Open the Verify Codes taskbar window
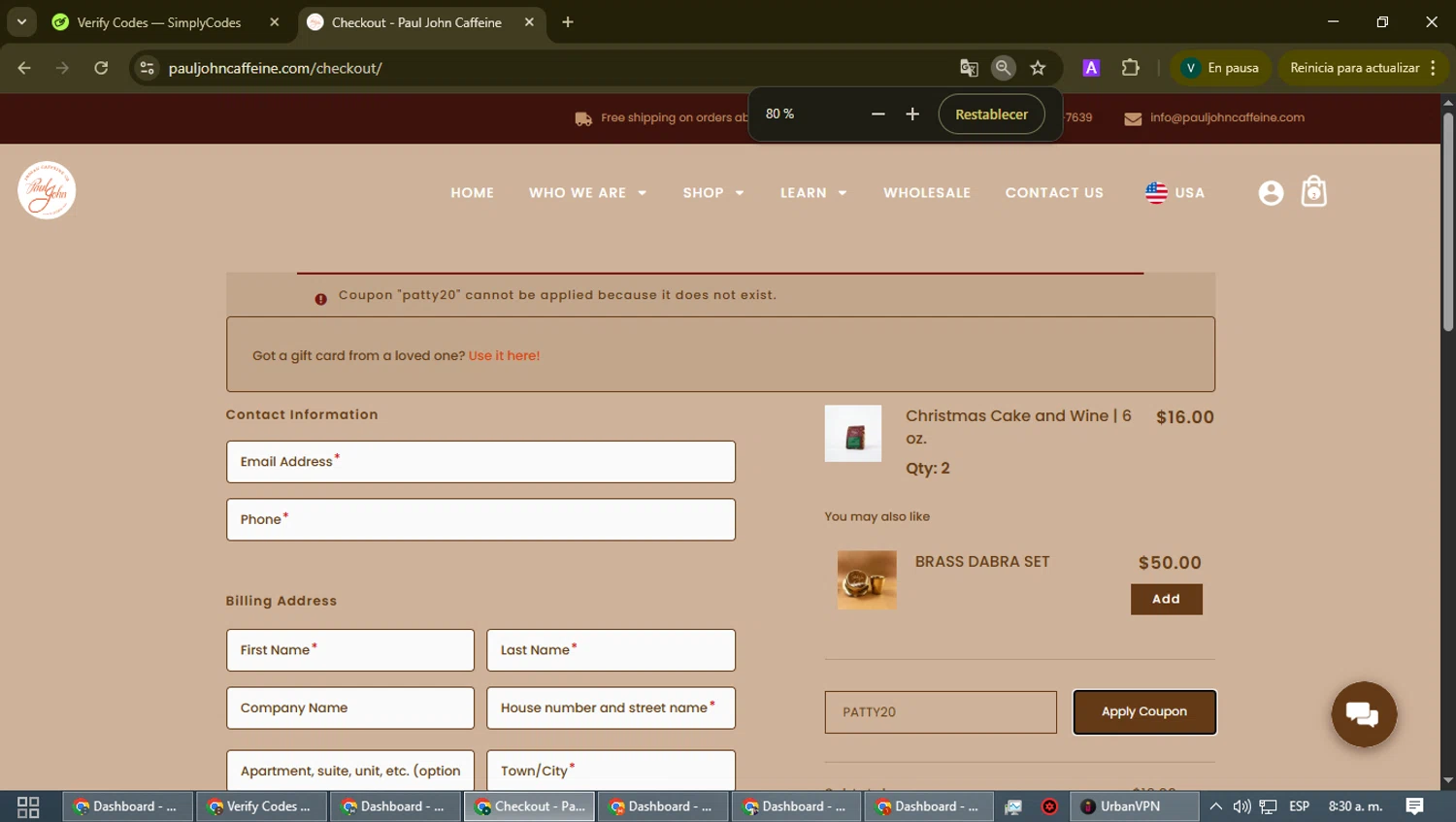The image size is (1456, 822). (x=262, y=806)
